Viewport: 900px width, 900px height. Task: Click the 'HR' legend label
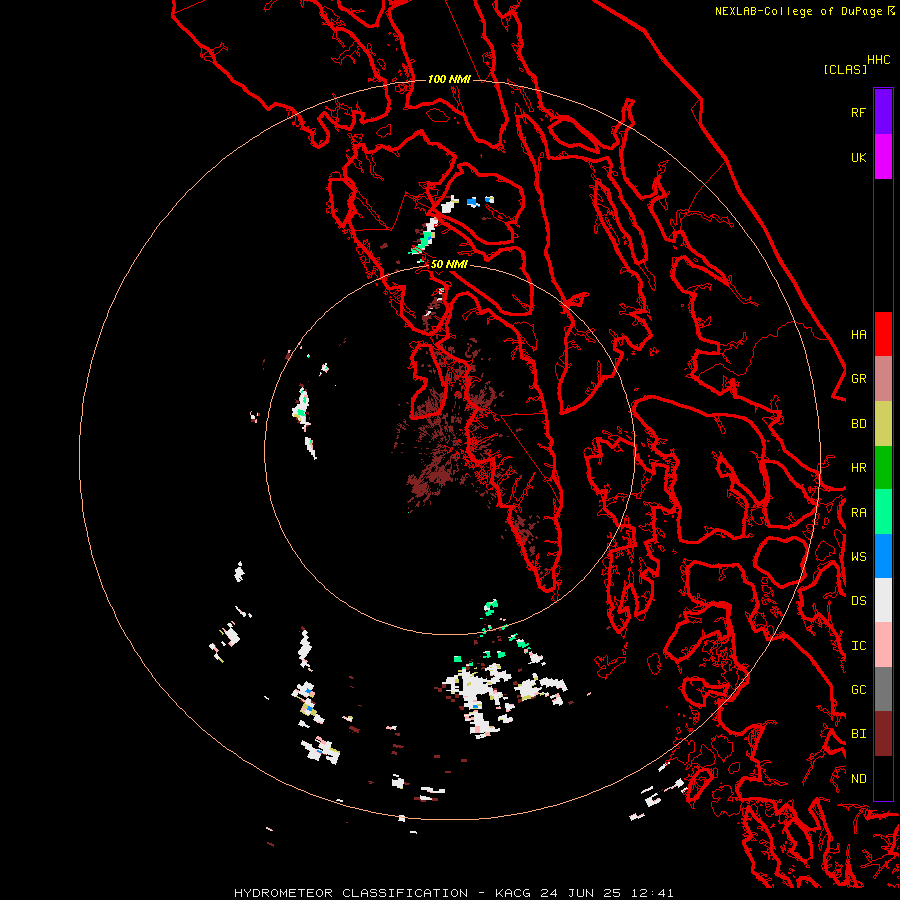858,468
